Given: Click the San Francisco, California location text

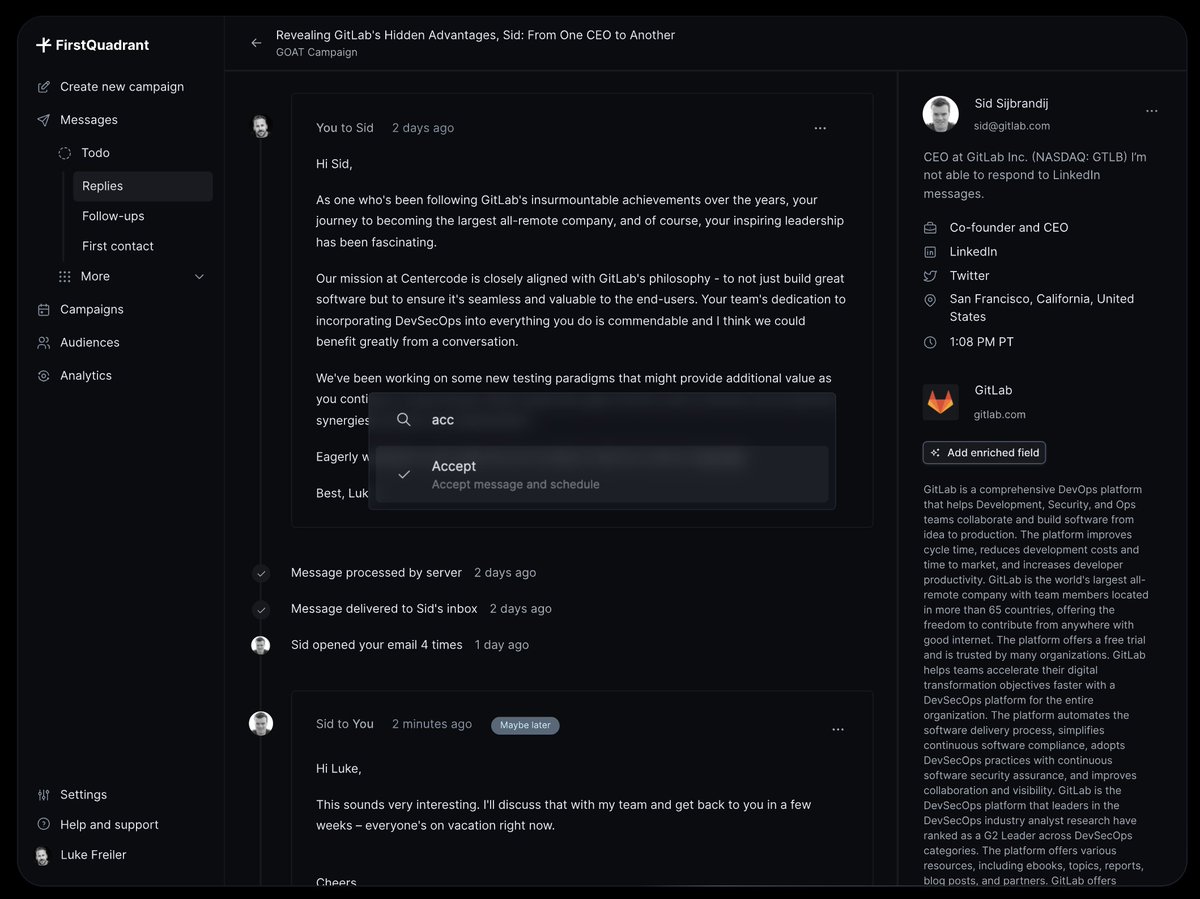Looking at the screenshot, I should pos(1042,308).
